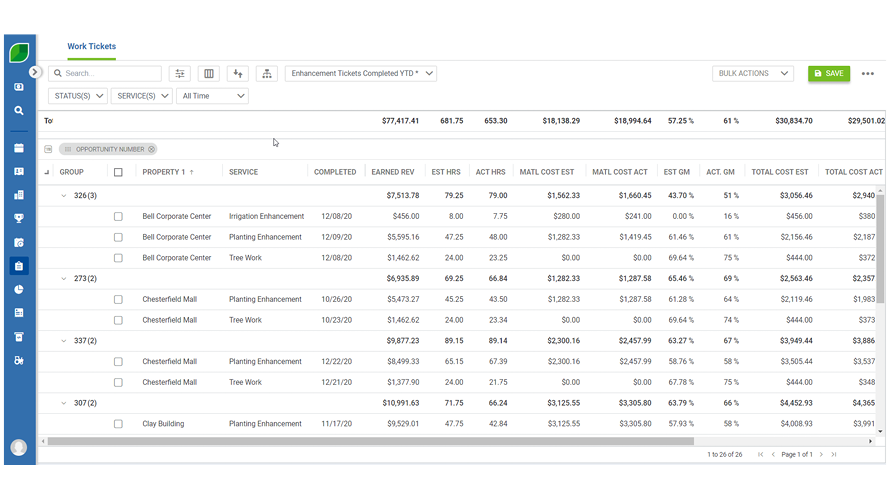Remove the OPPORTUNITY NUMBER grouping chip
This screenshot has width=890, height=500.
pyautogui.click(x=152, y=149)
